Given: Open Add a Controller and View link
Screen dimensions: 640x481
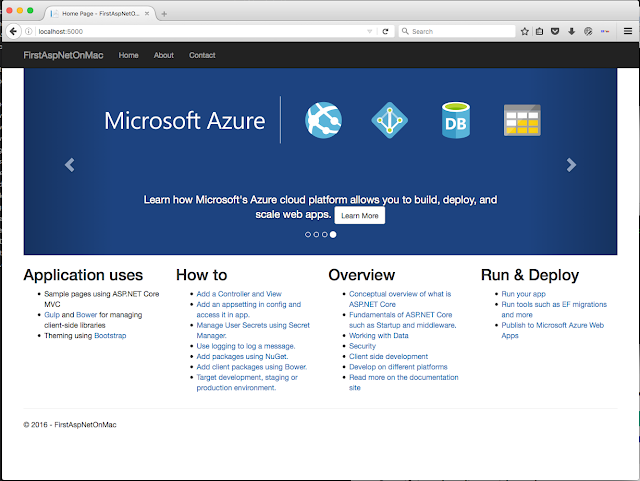Looking at the screenshot, I should (239, 294).
